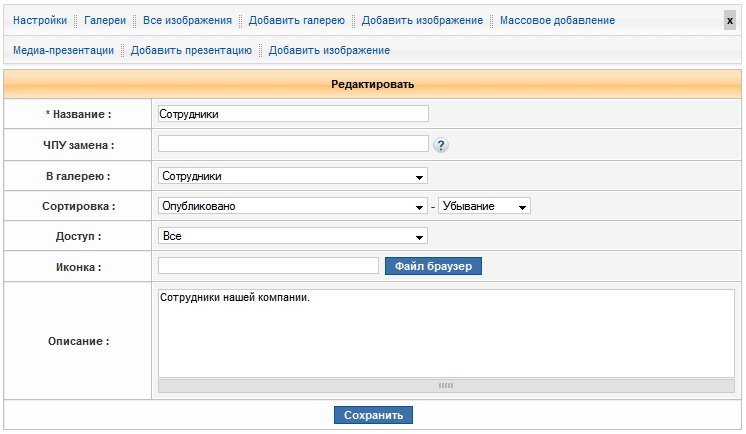This screenshot has width=746, height=434.
Task: Open the 'В галерею' dropdown
Action: (x=292, y=176)
